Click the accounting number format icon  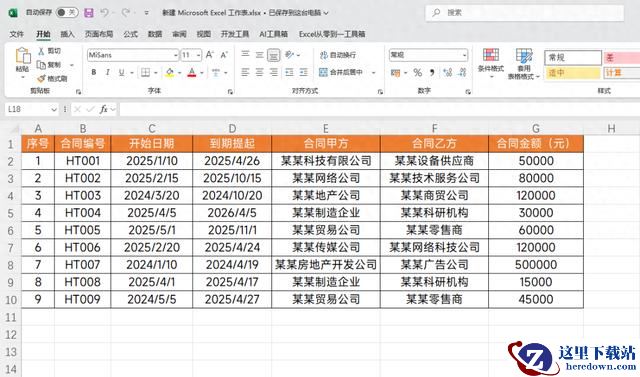(x=395, y=73)
